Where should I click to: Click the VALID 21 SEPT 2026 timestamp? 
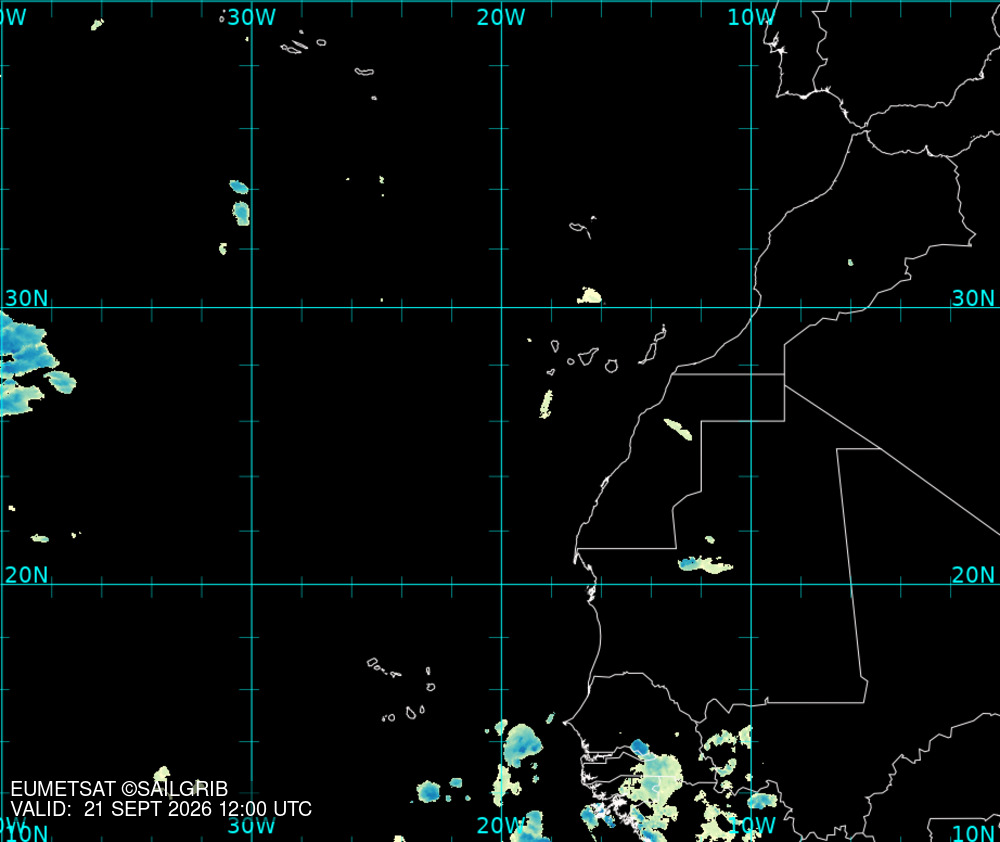click(161, 809)
